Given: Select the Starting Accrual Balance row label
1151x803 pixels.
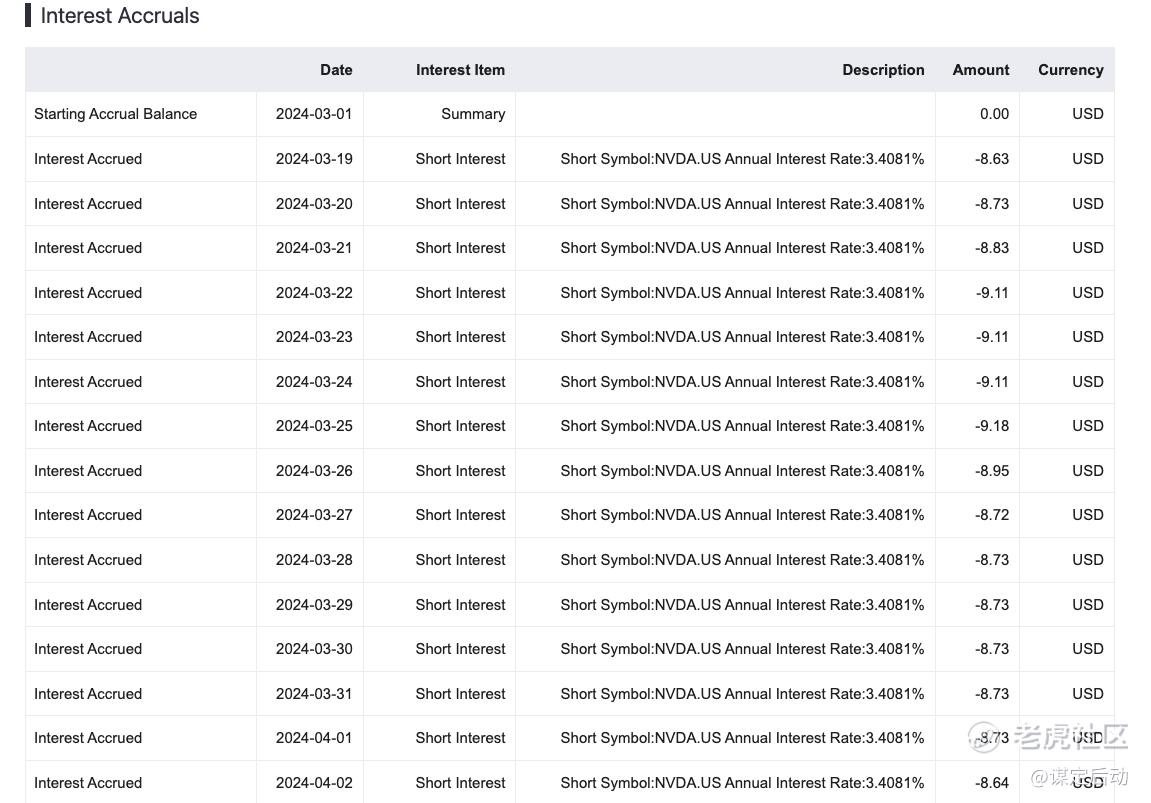Looking at the screenshot, I should point(115,114).
